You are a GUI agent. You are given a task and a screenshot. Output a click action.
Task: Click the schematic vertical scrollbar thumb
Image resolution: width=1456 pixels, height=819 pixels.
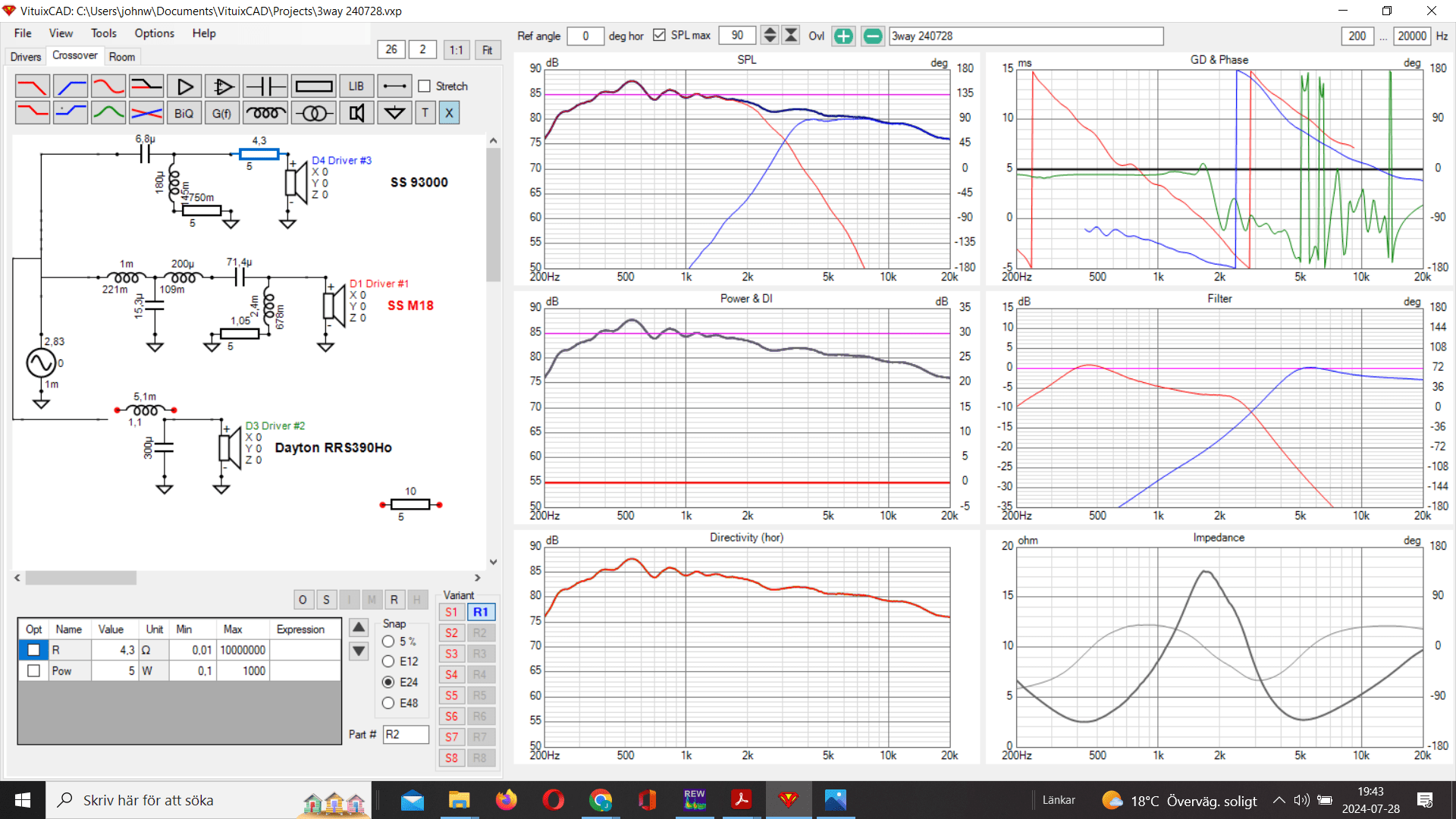coord(493,215)
